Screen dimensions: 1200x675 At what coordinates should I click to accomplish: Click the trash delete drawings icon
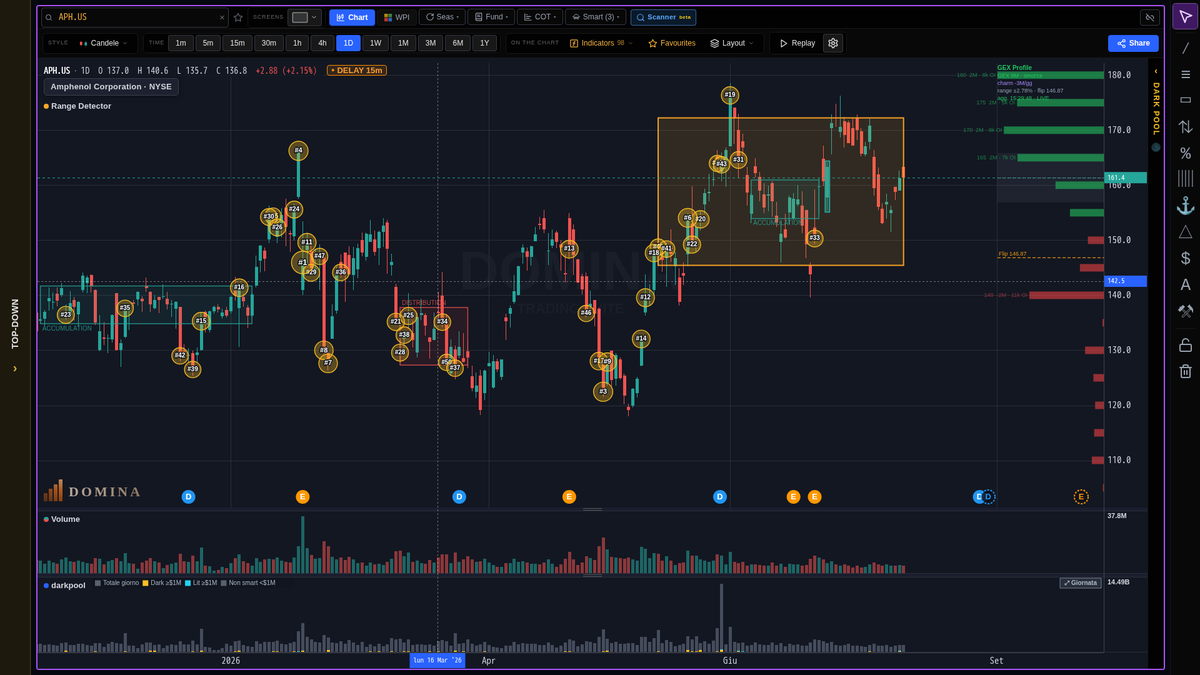pos(1185,371)
